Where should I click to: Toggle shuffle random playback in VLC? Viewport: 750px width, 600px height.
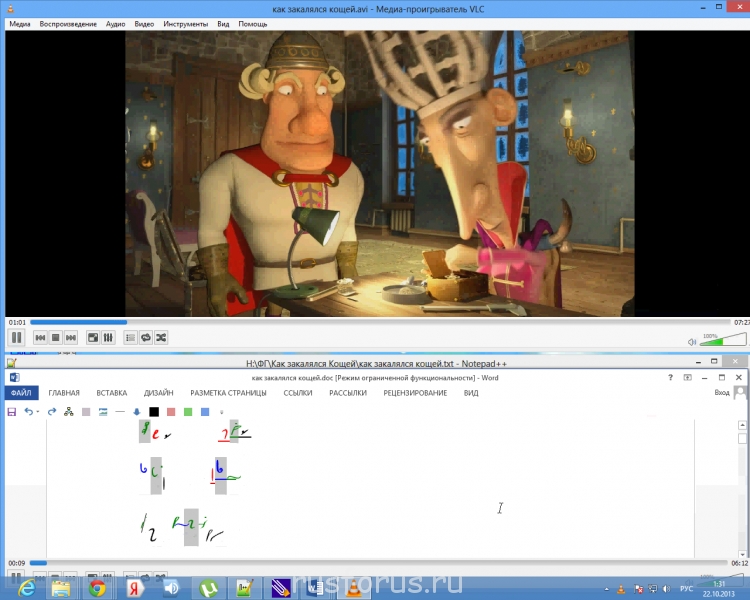[160, 338]
